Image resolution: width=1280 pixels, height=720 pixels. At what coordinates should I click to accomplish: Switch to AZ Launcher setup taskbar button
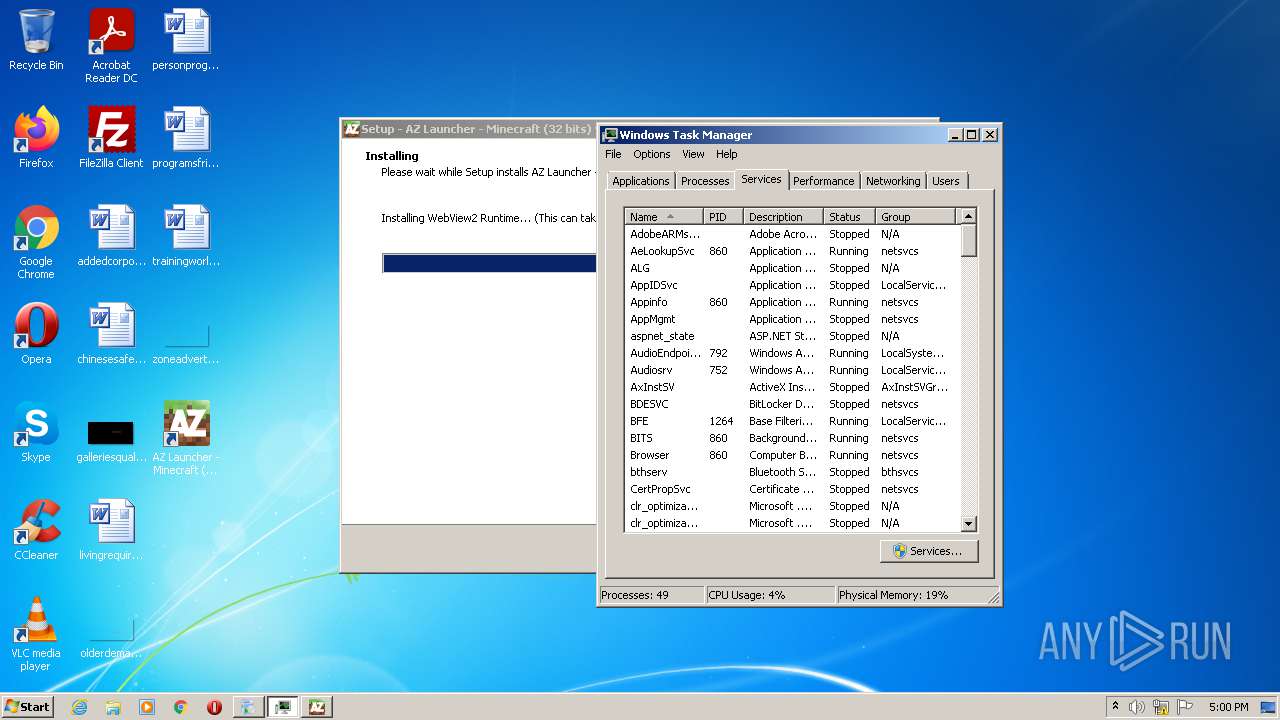pyautogui.click(x=316, y=707)
